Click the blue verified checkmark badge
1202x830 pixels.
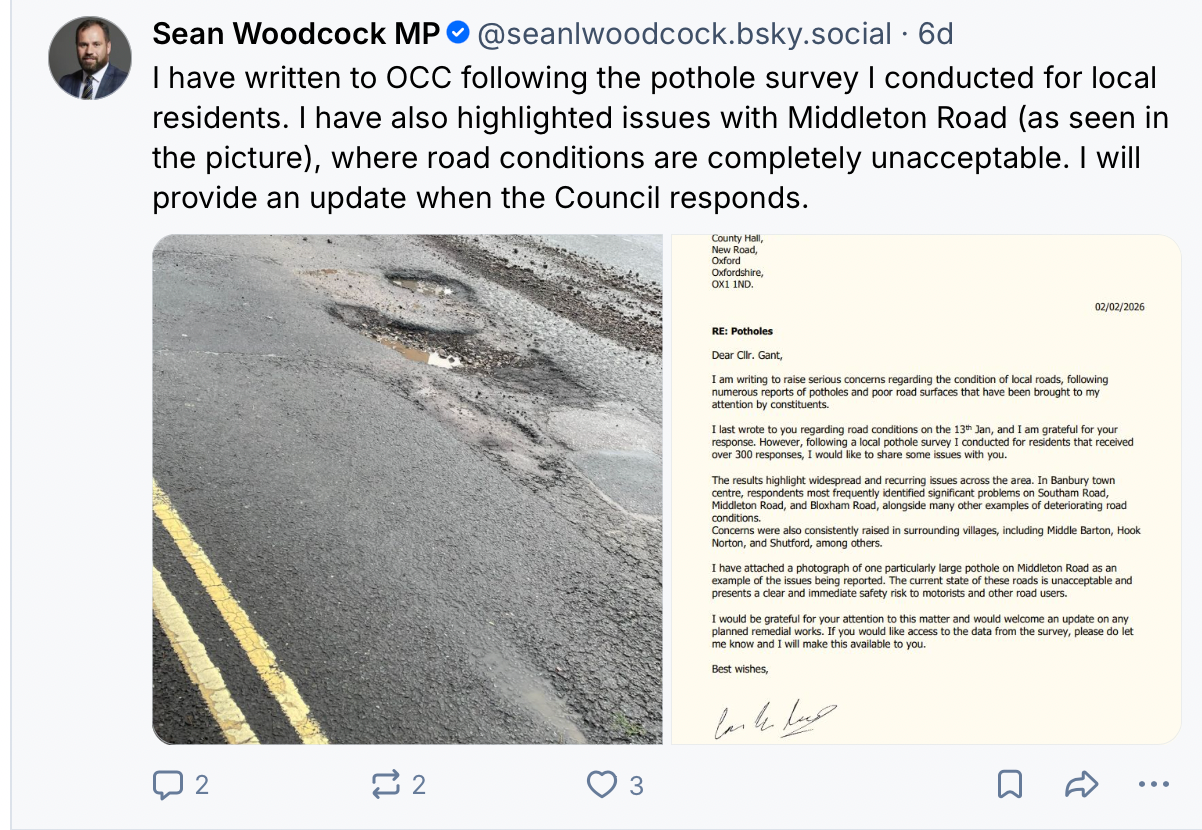tap(457, 34)
